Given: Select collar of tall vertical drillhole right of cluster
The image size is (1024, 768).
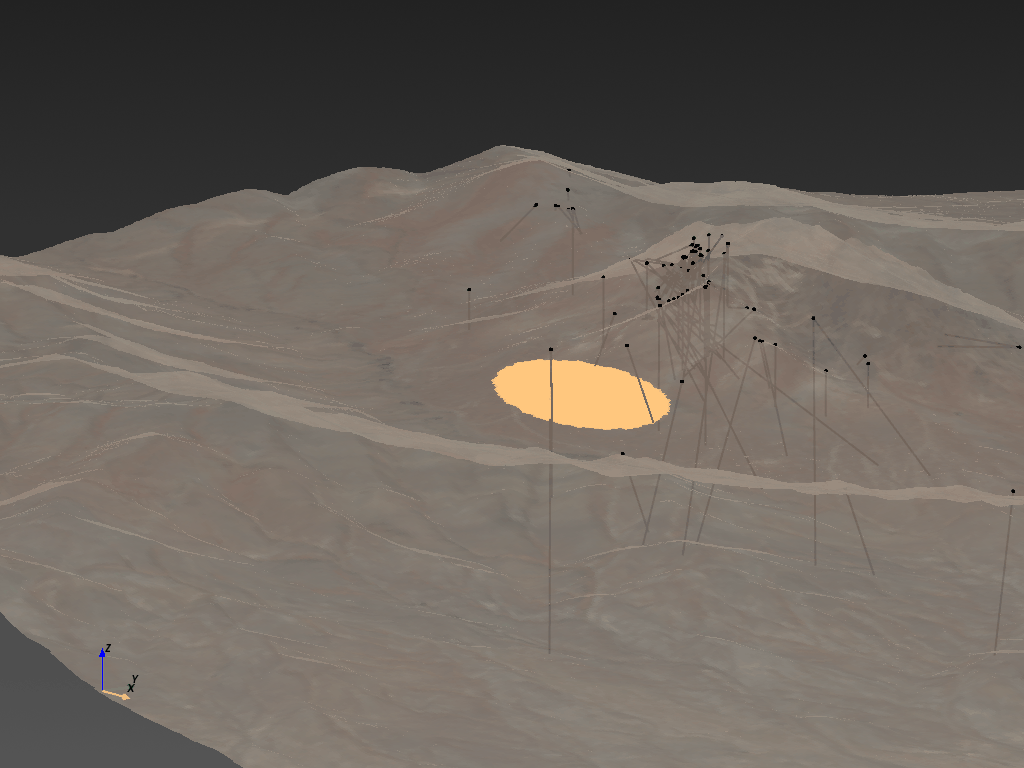Looking at the screenshot, I should 813,318.
